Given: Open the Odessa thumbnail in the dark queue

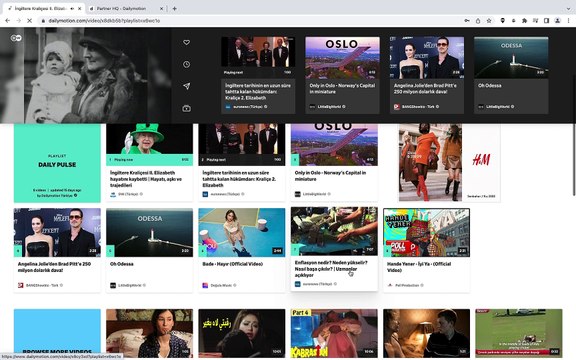Looking at the screenshot, I should click(511, 57).
